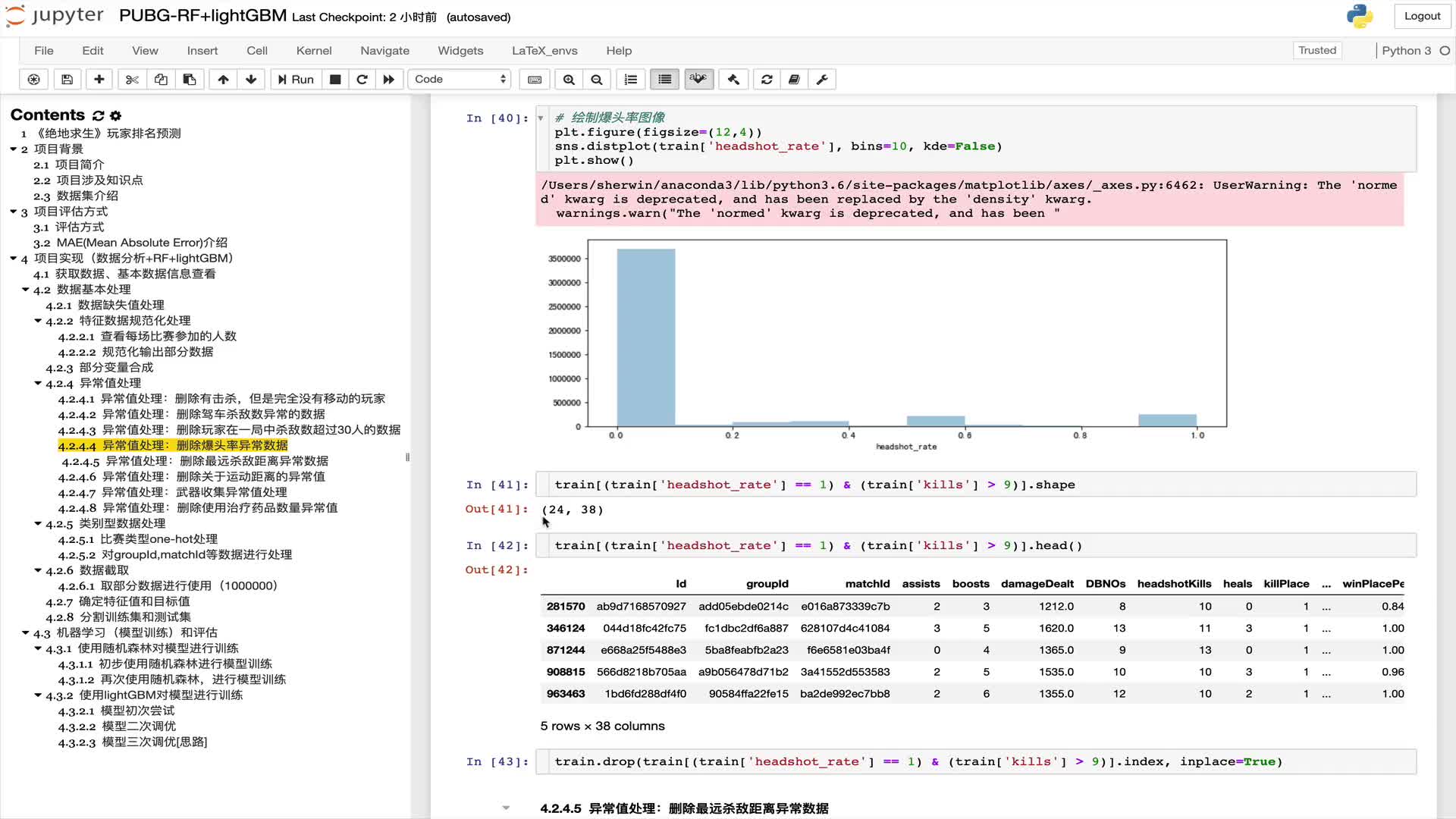Viewport: 1456px width, 819px height.
Task: Copy the selected cells
Action: (x=161, y=79)
